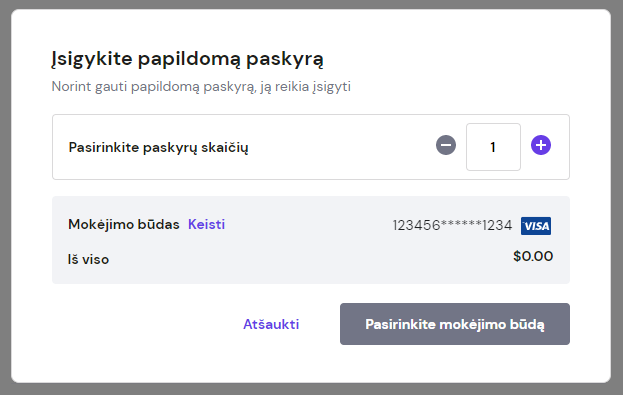Increase mailbox count with plus icon

541,145
